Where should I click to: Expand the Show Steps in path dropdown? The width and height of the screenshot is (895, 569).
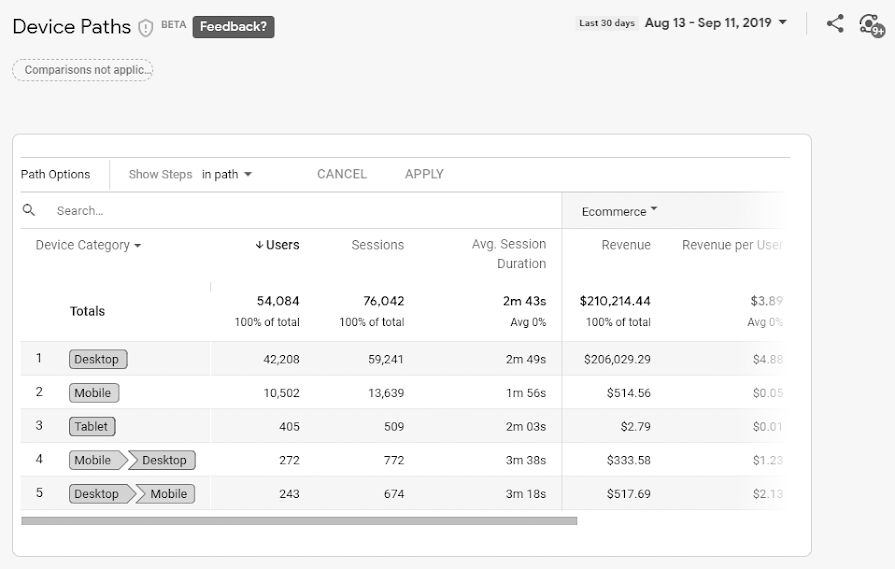tap(227, 174)
